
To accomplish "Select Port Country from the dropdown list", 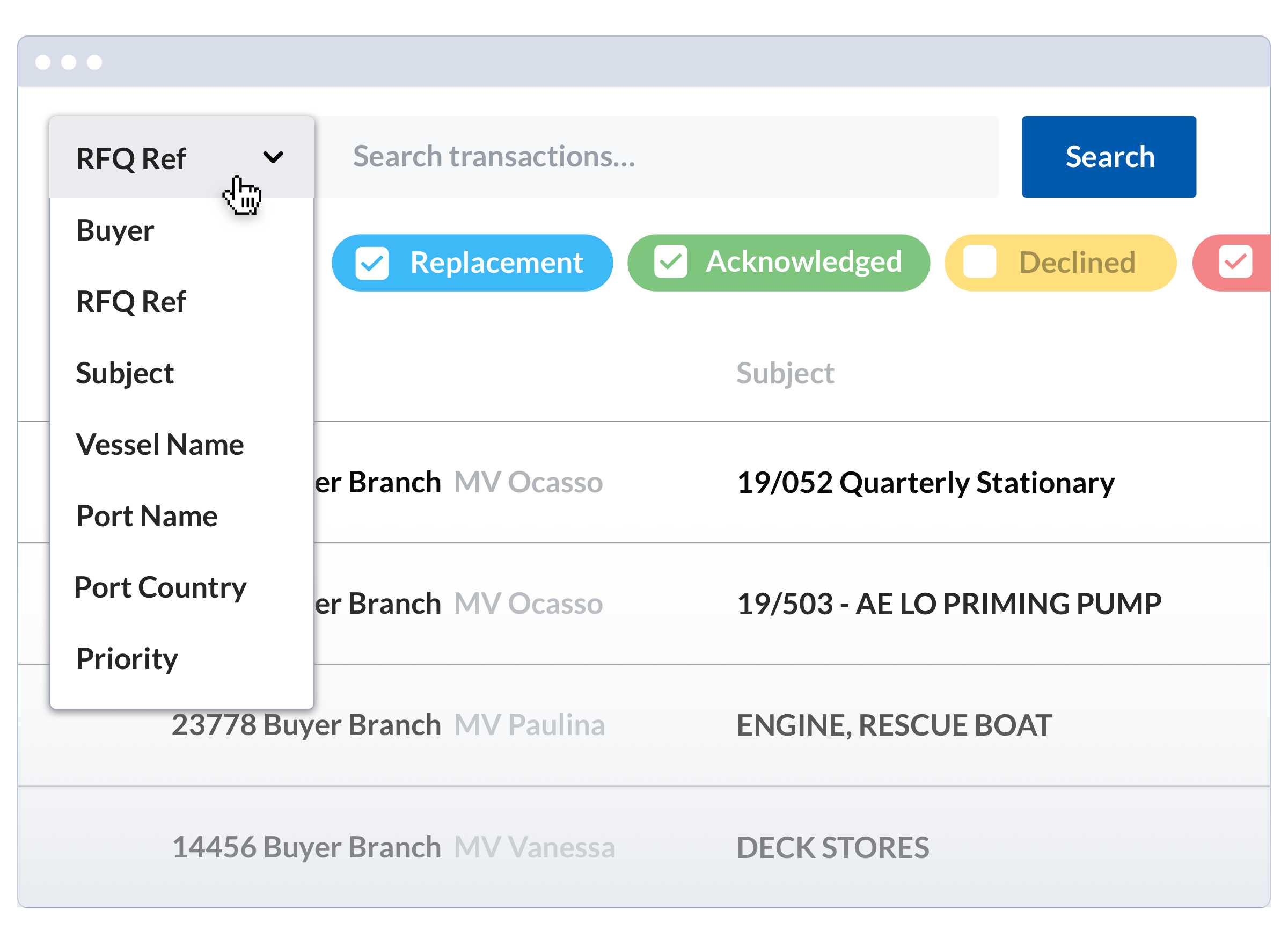I will (160, 587).
